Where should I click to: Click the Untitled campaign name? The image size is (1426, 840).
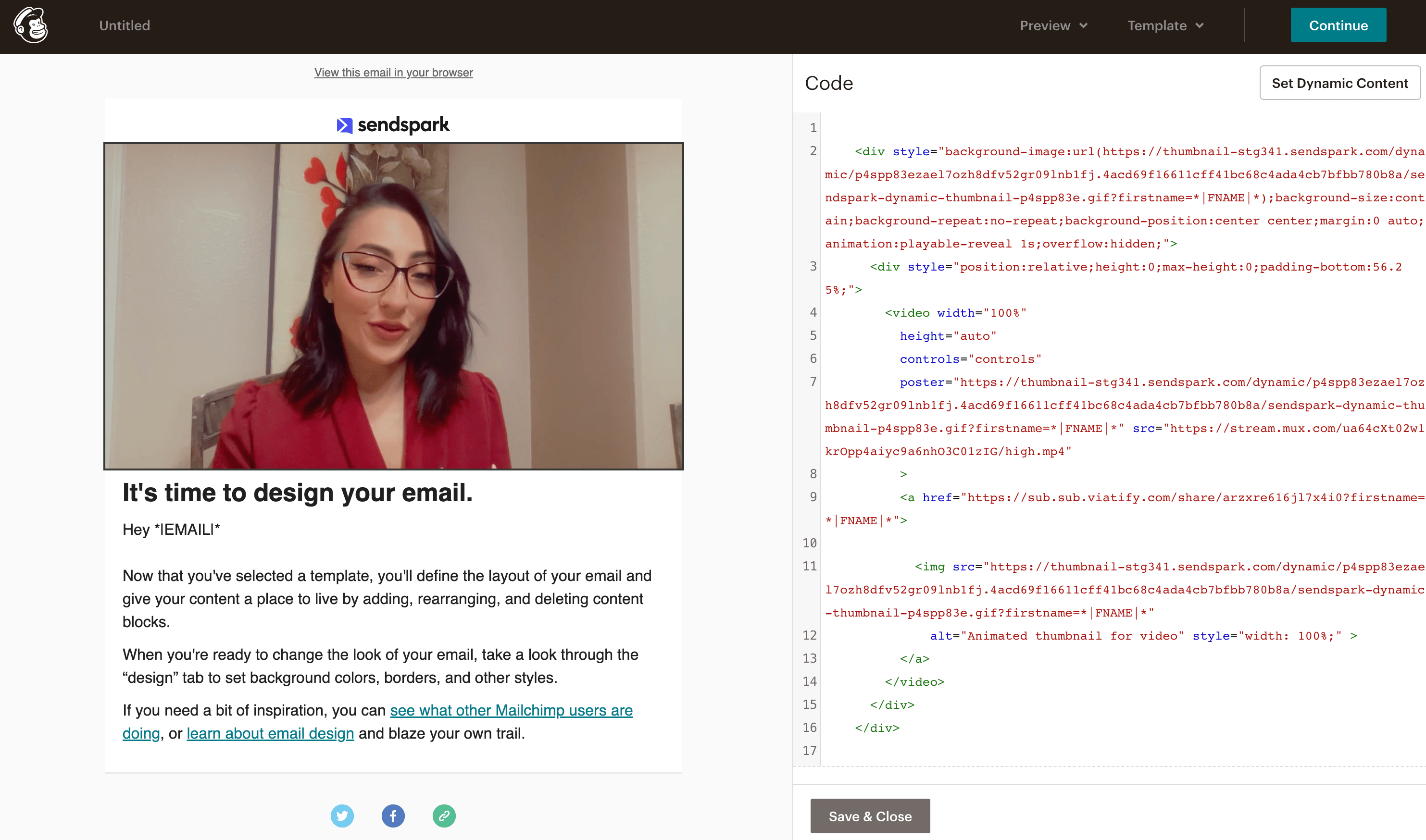point(125,25)
